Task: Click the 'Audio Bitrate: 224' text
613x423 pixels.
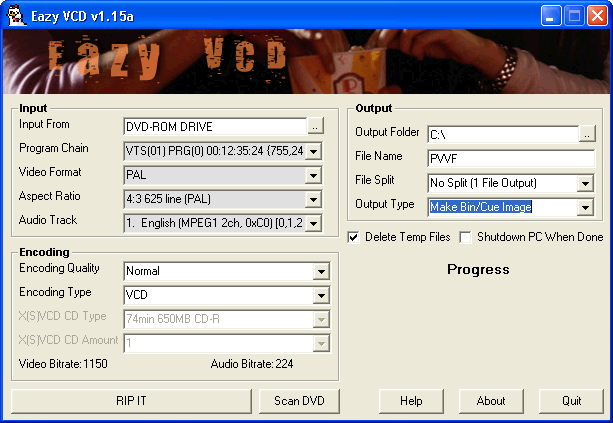Action: [252, 364]
